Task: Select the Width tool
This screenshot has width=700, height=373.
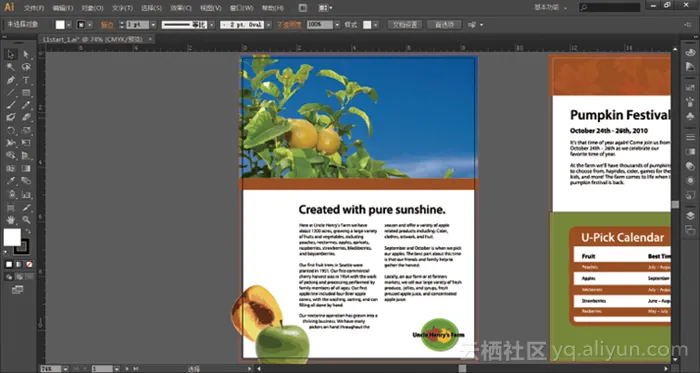Action: point(11,143)
